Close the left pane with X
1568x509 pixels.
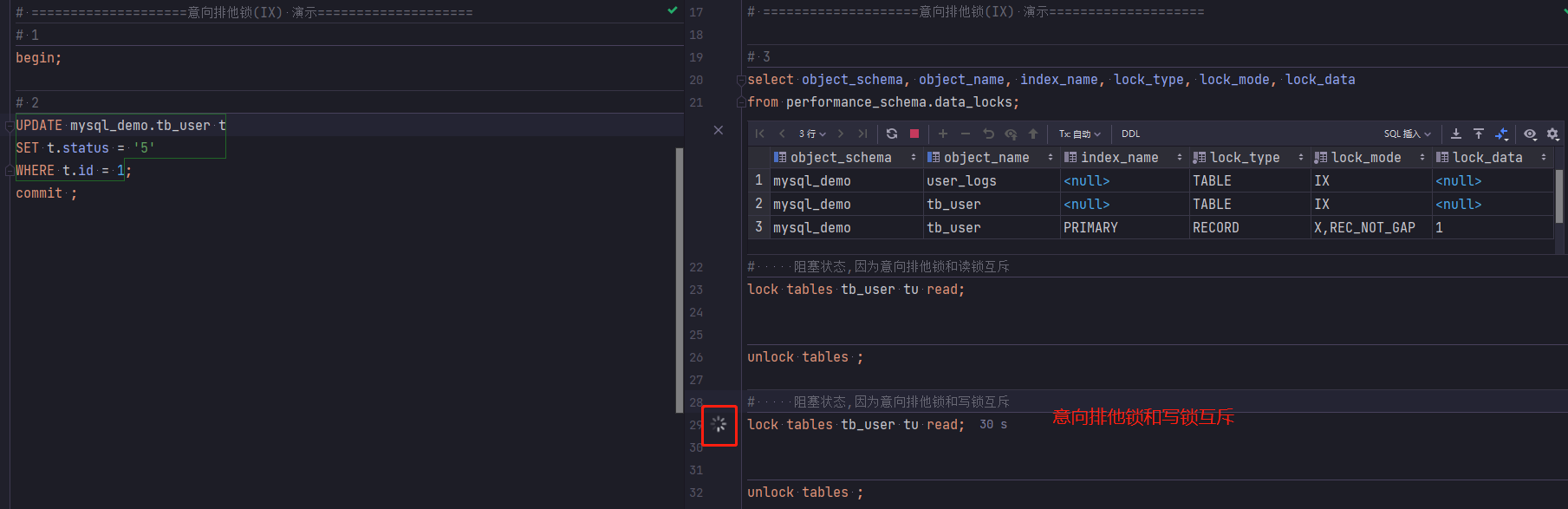tap(718, 130)
